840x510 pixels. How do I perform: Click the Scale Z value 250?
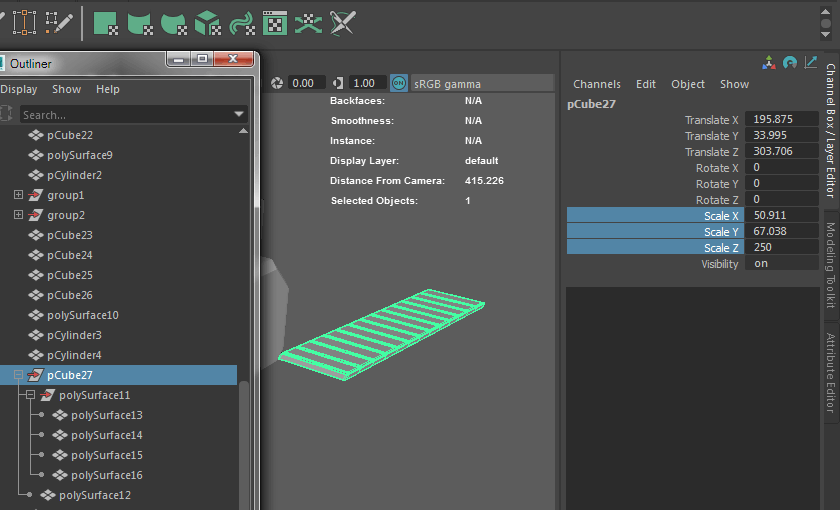pos(782,248)
